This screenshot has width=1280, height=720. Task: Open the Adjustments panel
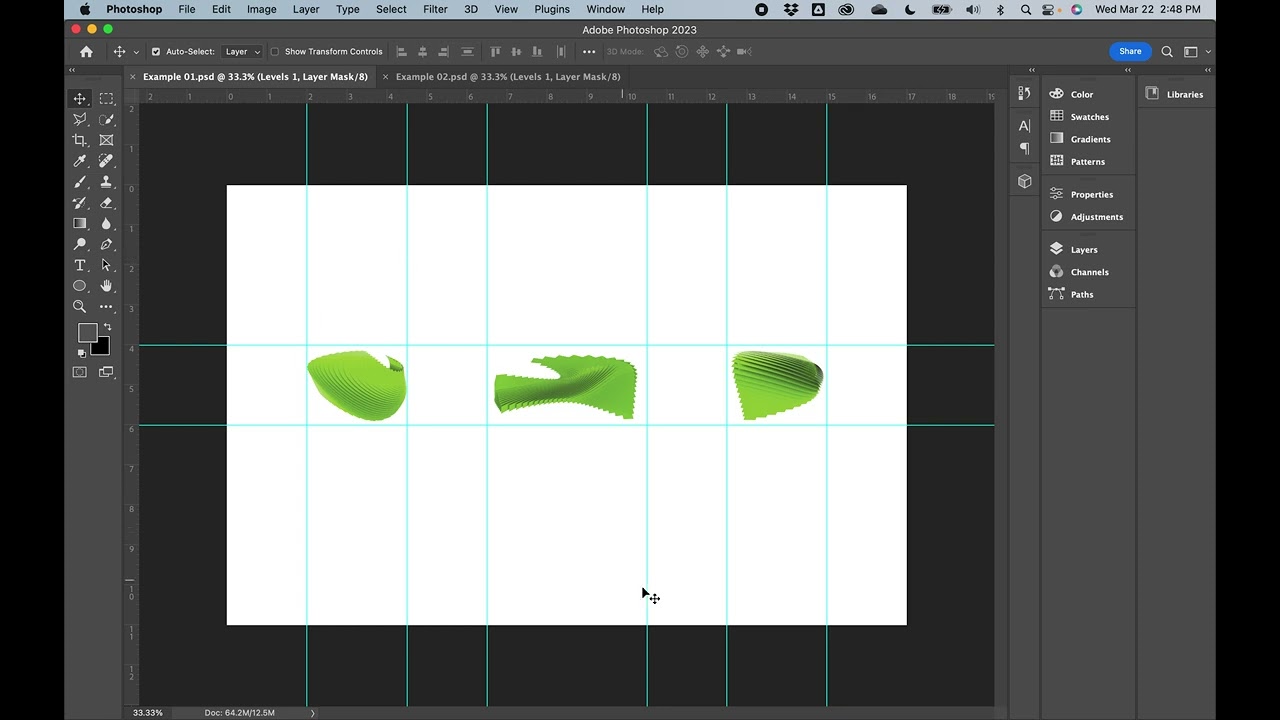[x=1097, y=217]
